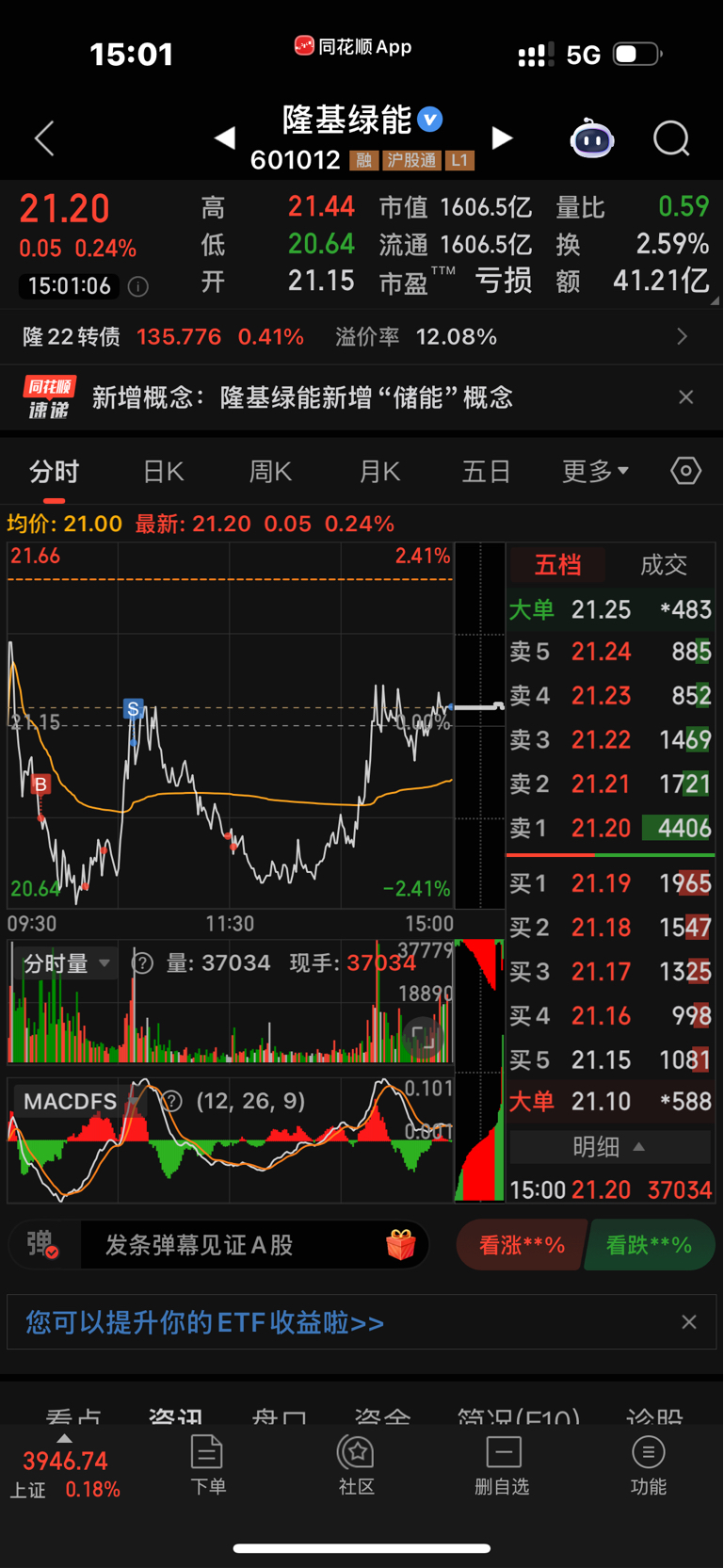Open the robot AI assistant icon
Screen dimensions: 724x1568
592,138
